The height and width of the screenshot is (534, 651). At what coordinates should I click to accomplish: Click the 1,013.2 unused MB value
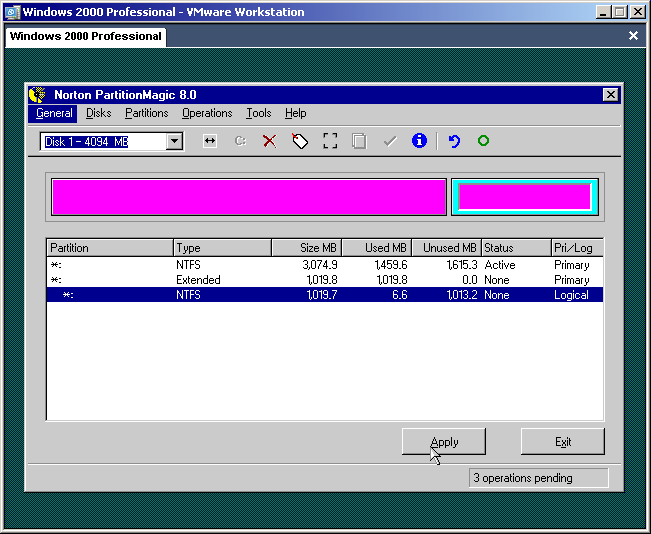coord(462,295)
